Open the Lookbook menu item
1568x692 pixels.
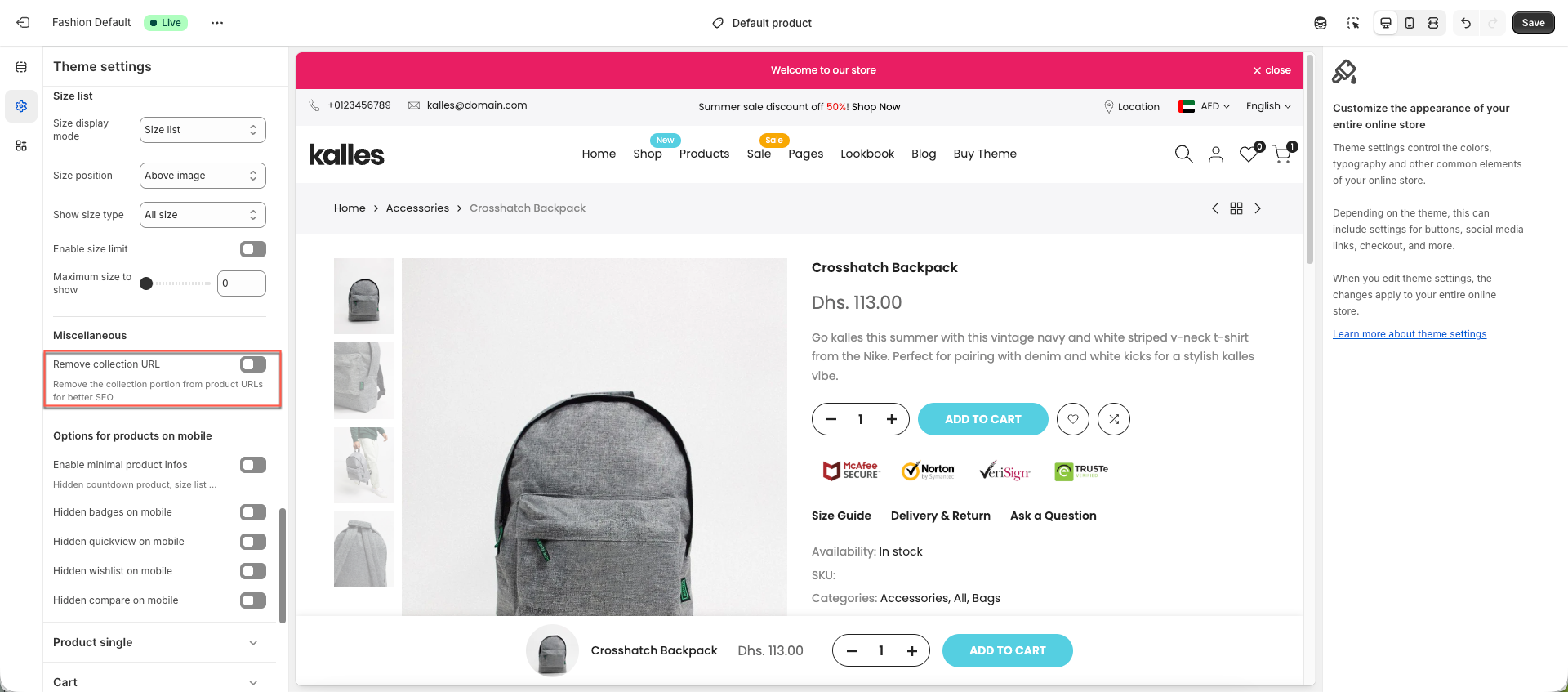pos(867,154)
